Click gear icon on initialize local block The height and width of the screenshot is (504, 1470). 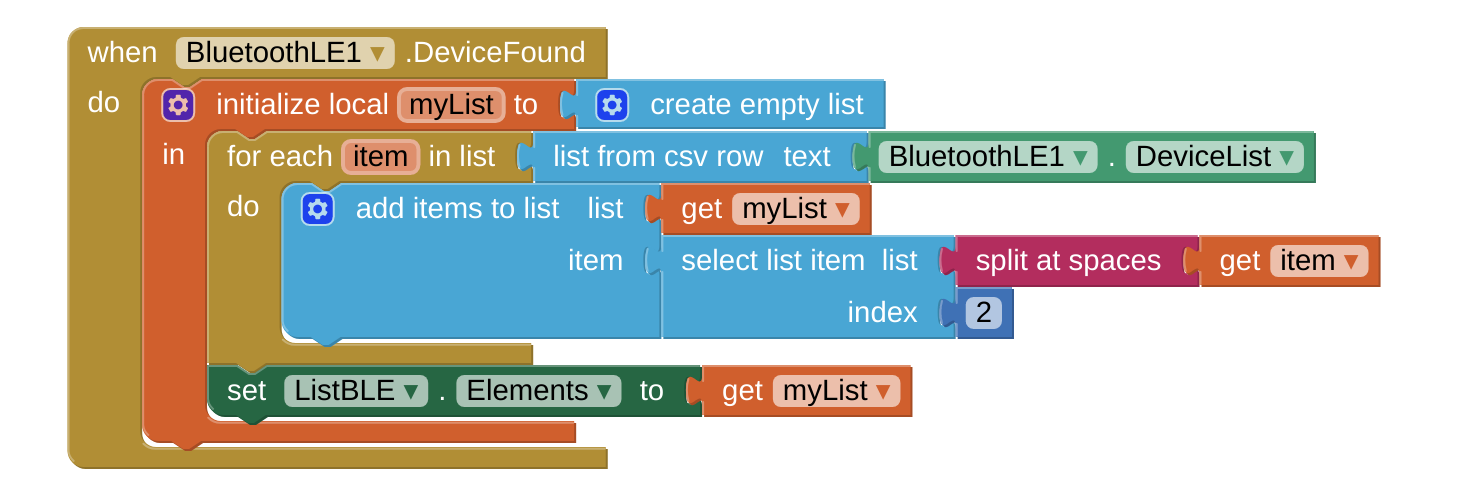pos(178,105)
